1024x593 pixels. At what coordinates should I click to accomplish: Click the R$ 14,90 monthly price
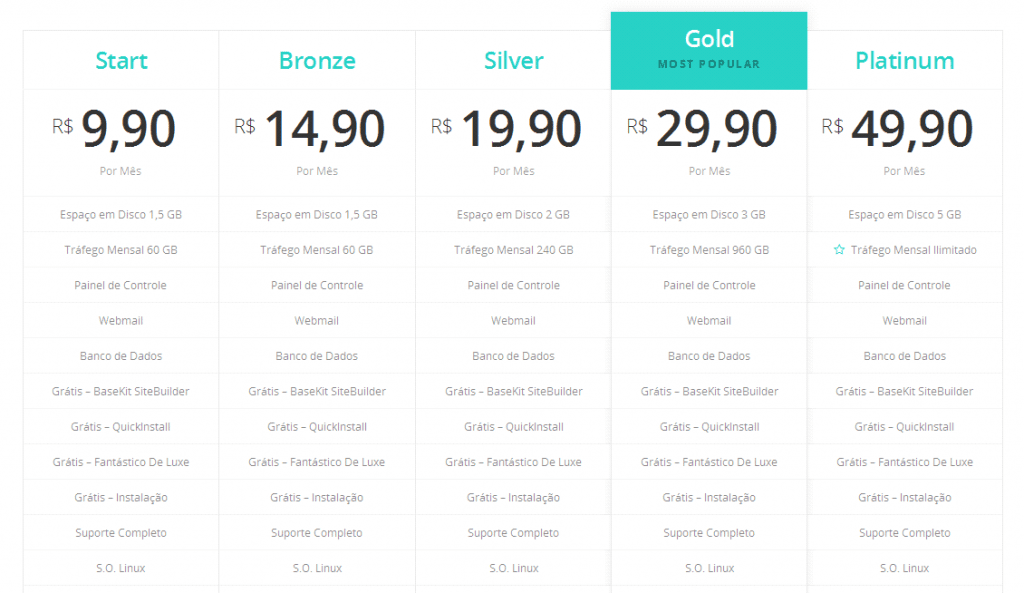(310, 128)
